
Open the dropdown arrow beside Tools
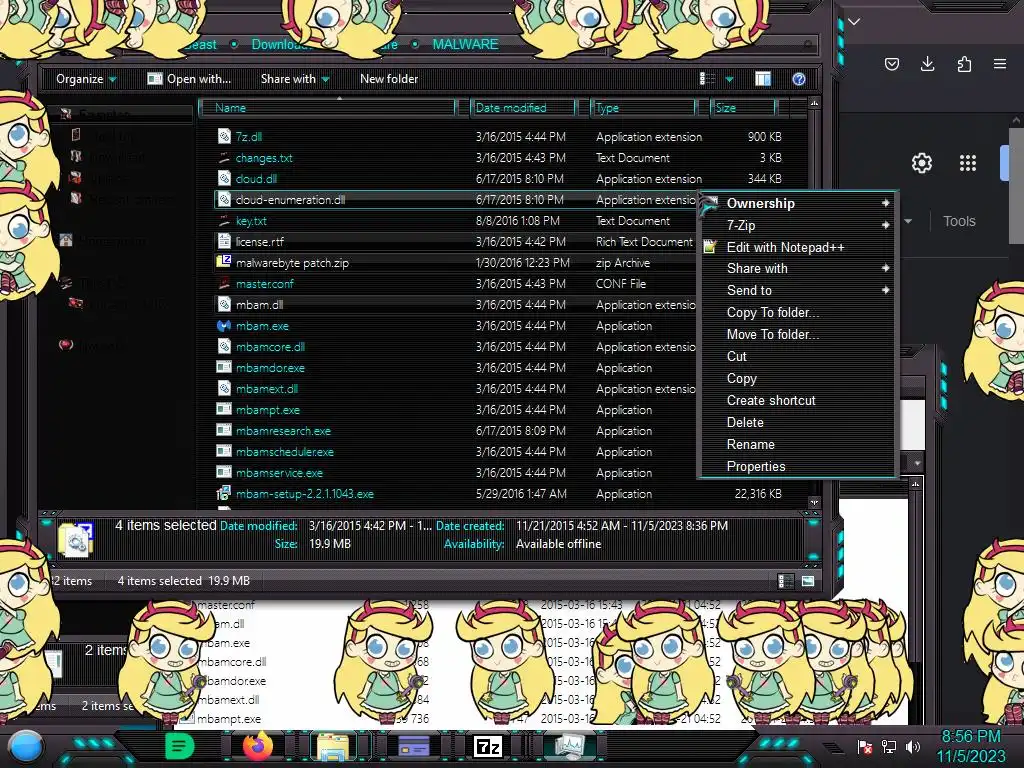point(908,221)
